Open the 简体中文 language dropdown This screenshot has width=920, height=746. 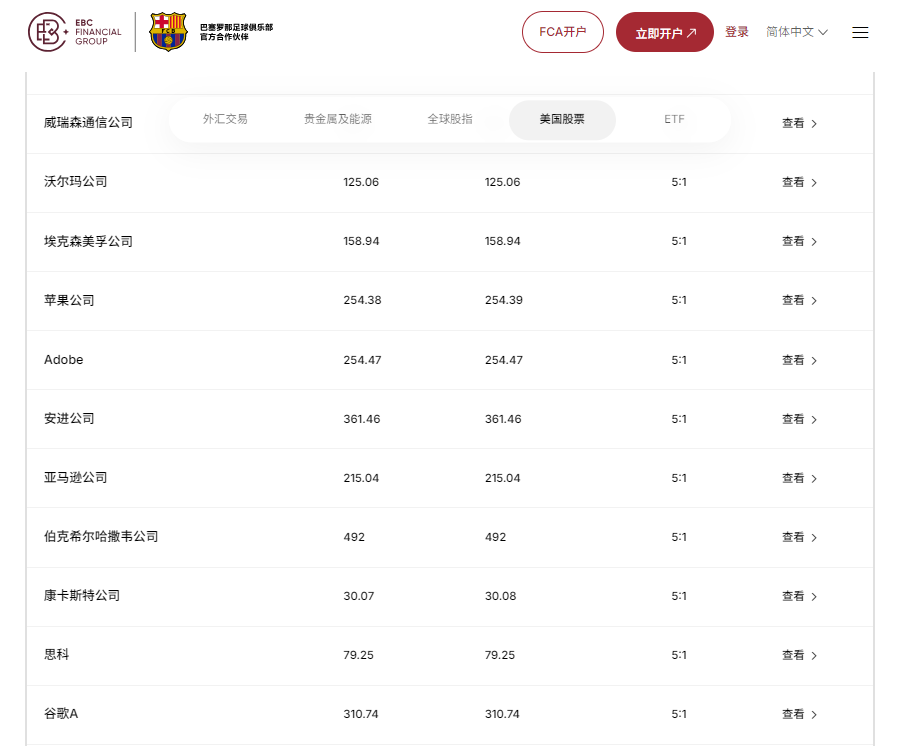pos(797,32)
